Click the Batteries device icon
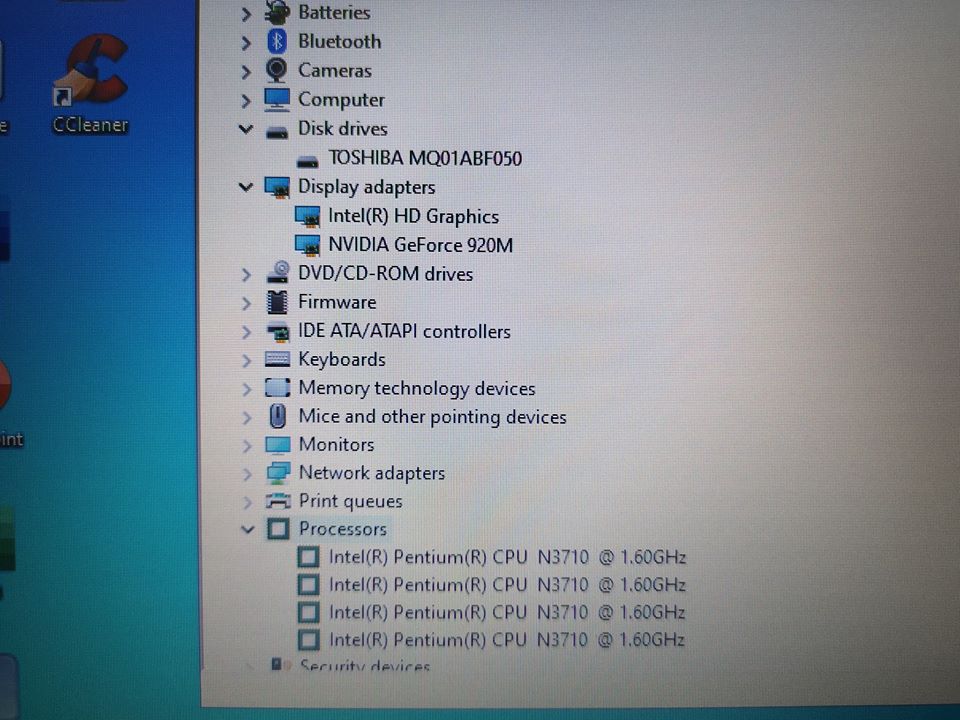 pyautogui.click(x=277, y=12)
